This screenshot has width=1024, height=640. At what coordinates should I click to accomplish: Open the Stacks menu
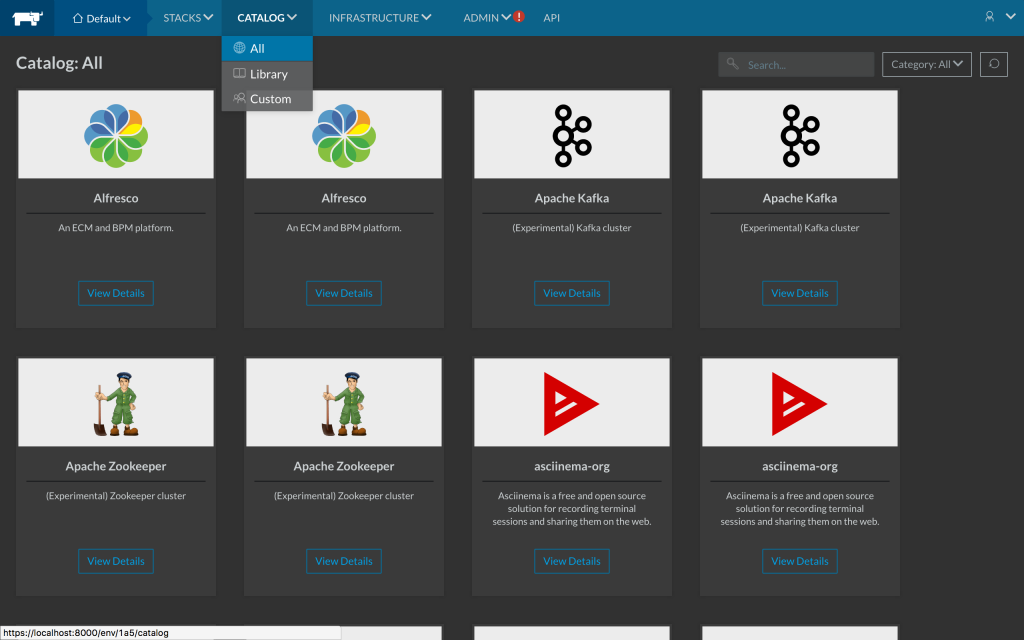pyautogui.click(x=188, y=18)
